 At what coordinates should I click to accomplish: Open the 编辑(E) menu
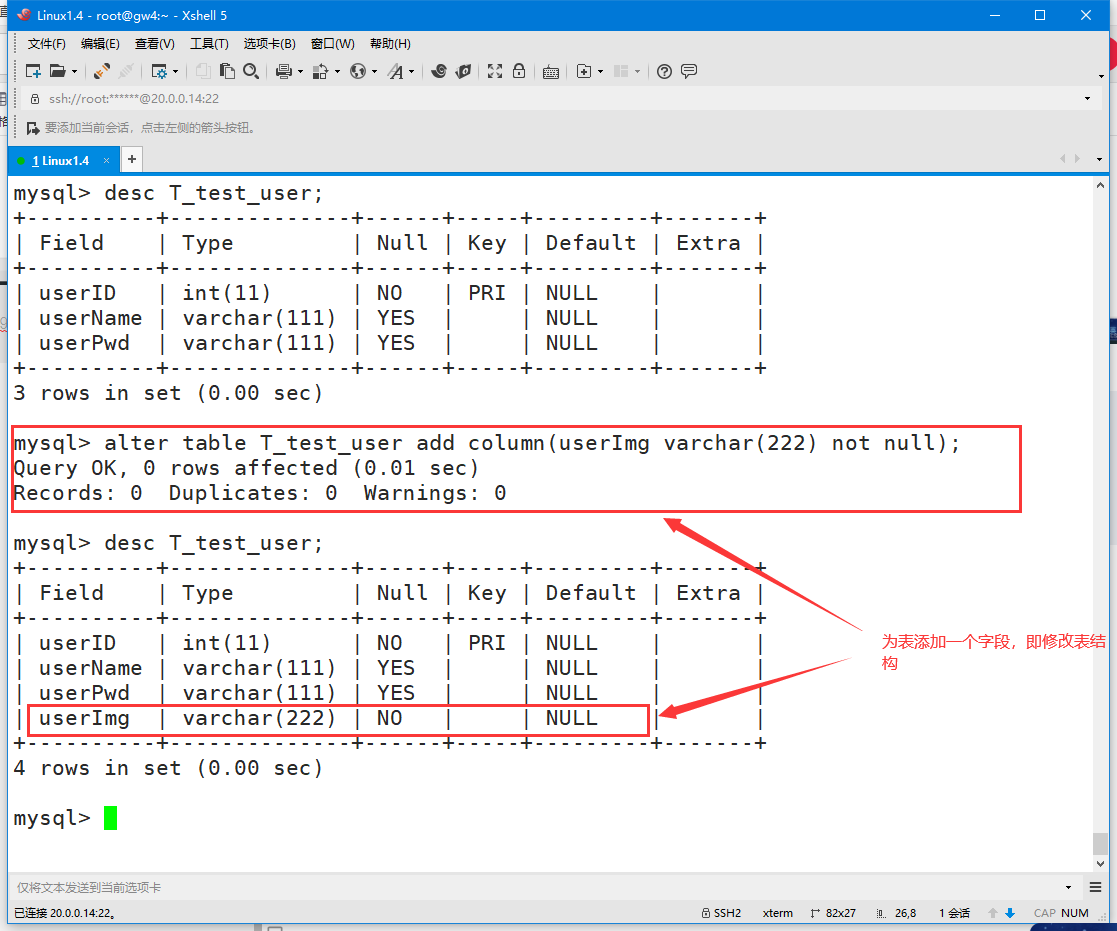100,44
